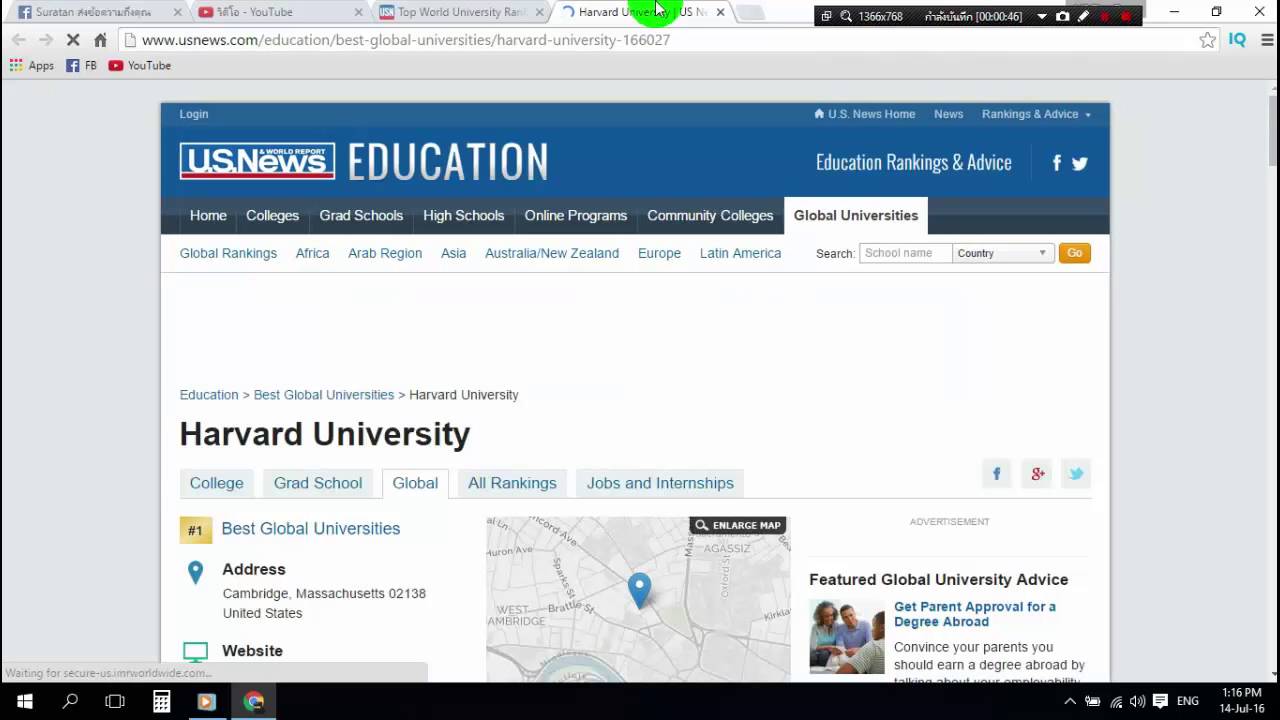This screenshot has height=720, width=1280.
Task: Click the map location pin
Action: [639, 590]
